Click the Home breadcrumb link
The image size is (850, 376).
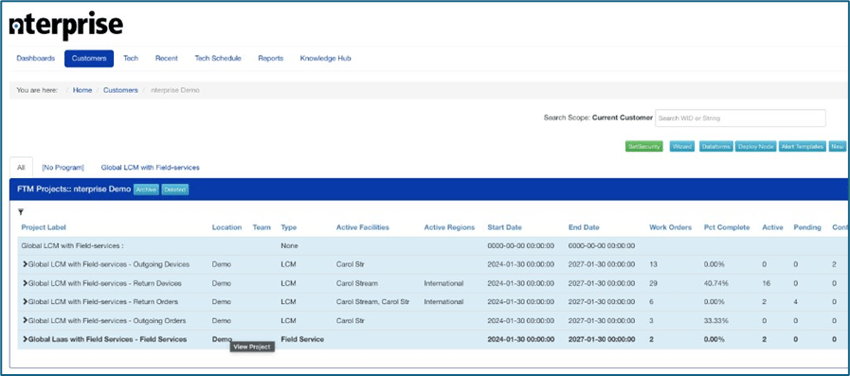point(82,90)
